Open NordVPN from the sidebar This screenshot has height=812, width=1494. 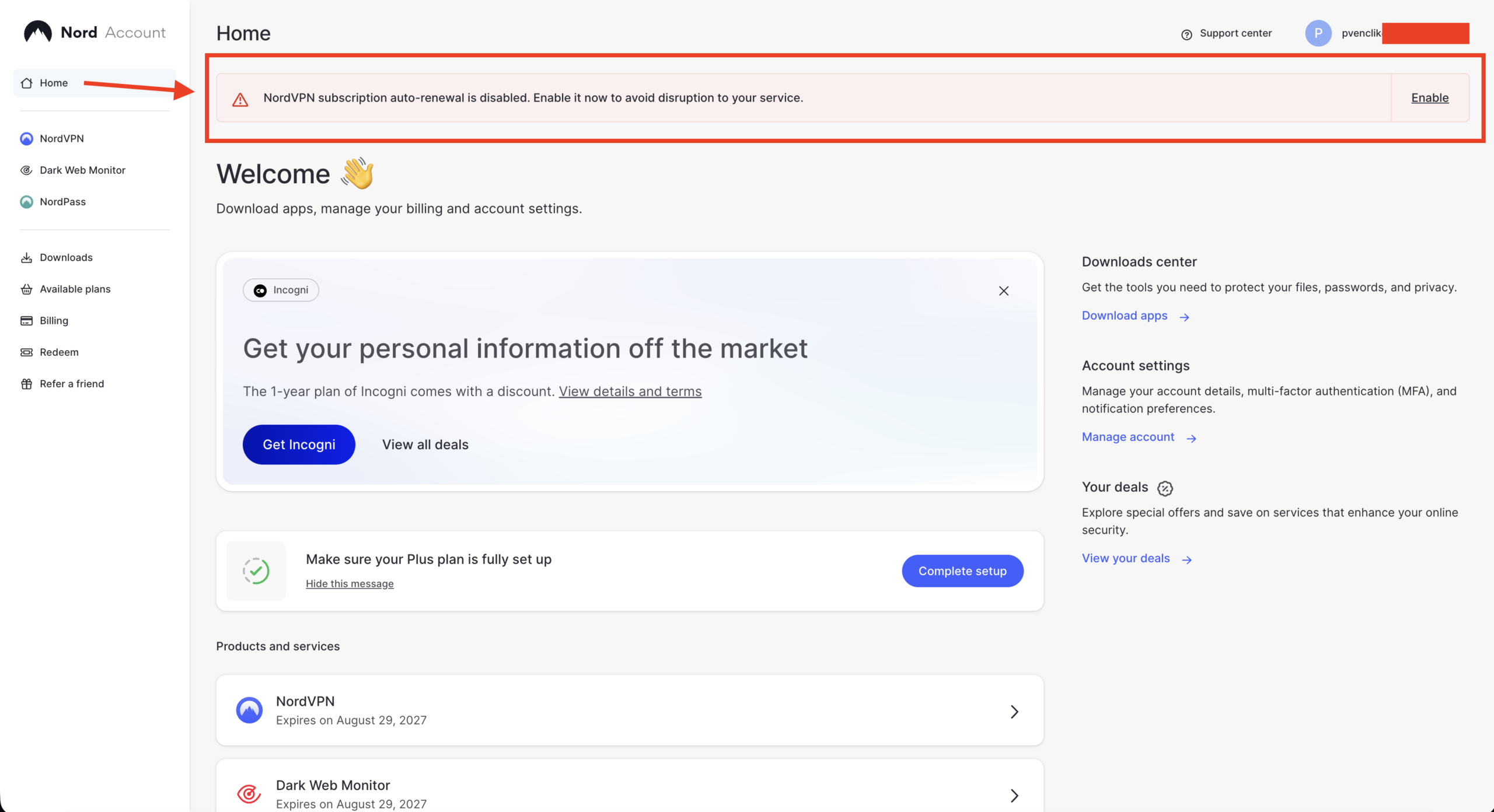61,138
